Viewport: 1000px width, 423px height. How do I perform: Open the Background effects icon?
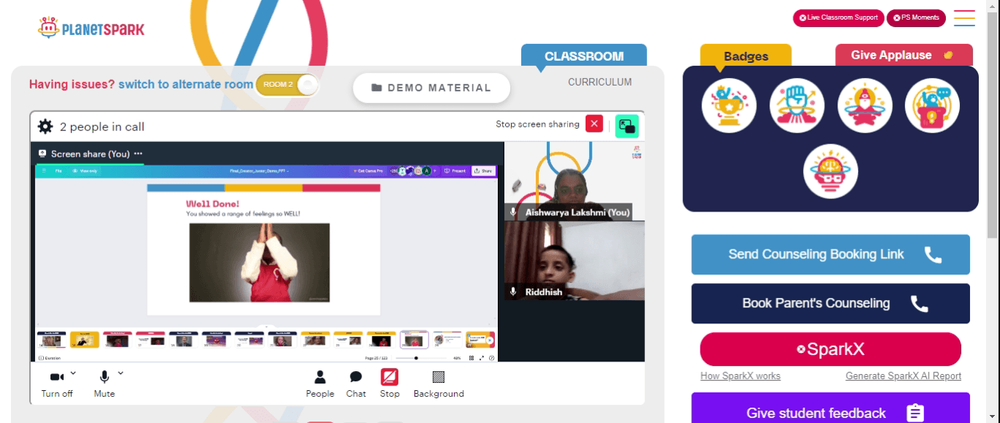click(438, 377)
